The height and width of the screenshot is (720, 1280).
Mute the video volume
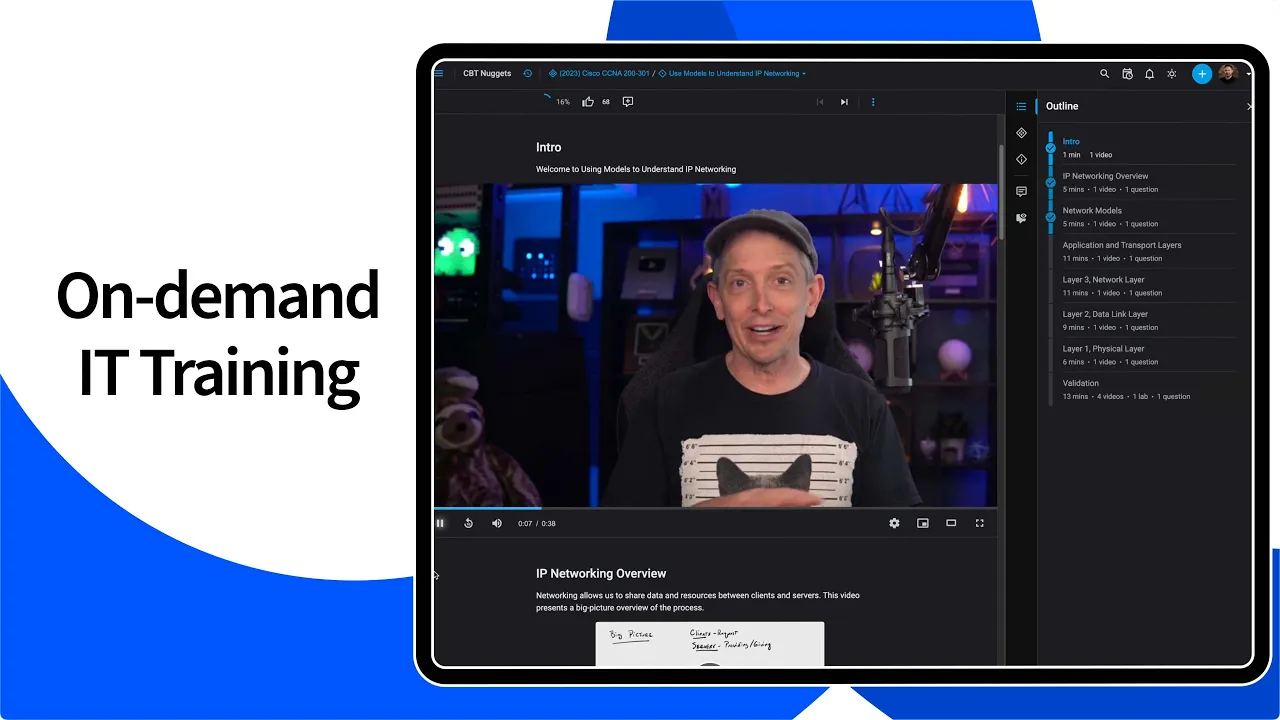coord(497,523)
